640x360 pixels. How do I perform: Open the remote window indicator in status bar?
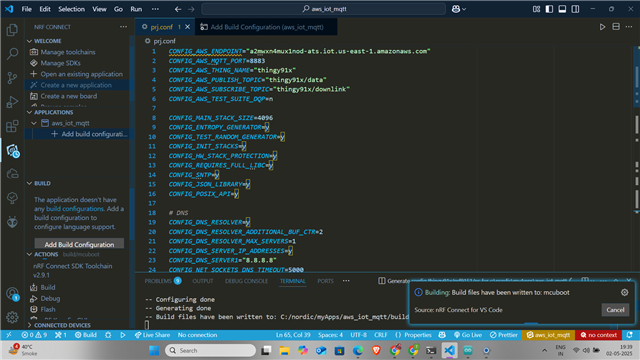pyautogui.click(x=9, y=335)
